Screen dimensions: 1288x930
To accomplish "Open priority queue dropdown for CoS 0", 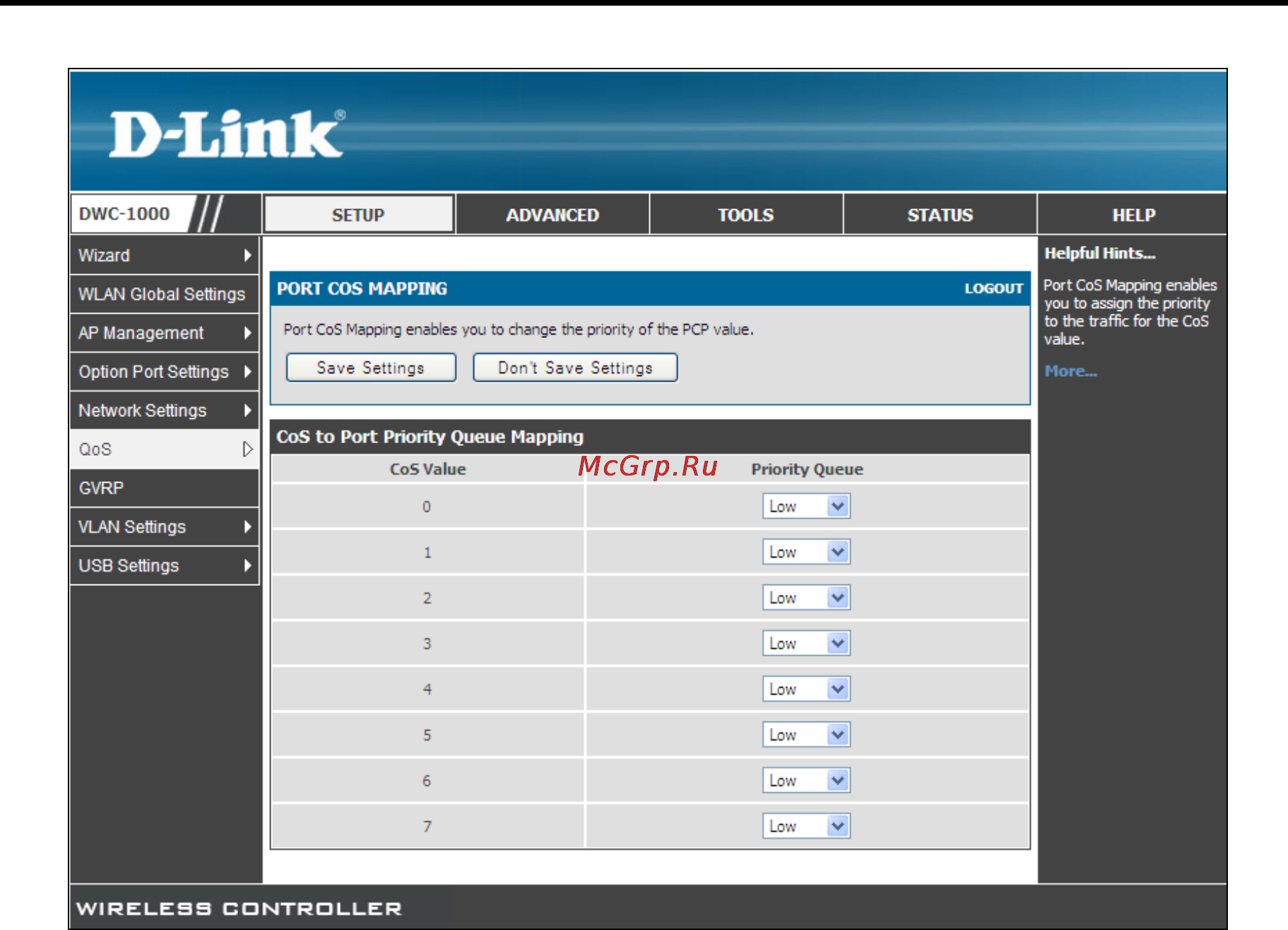I will pos(806,506).
